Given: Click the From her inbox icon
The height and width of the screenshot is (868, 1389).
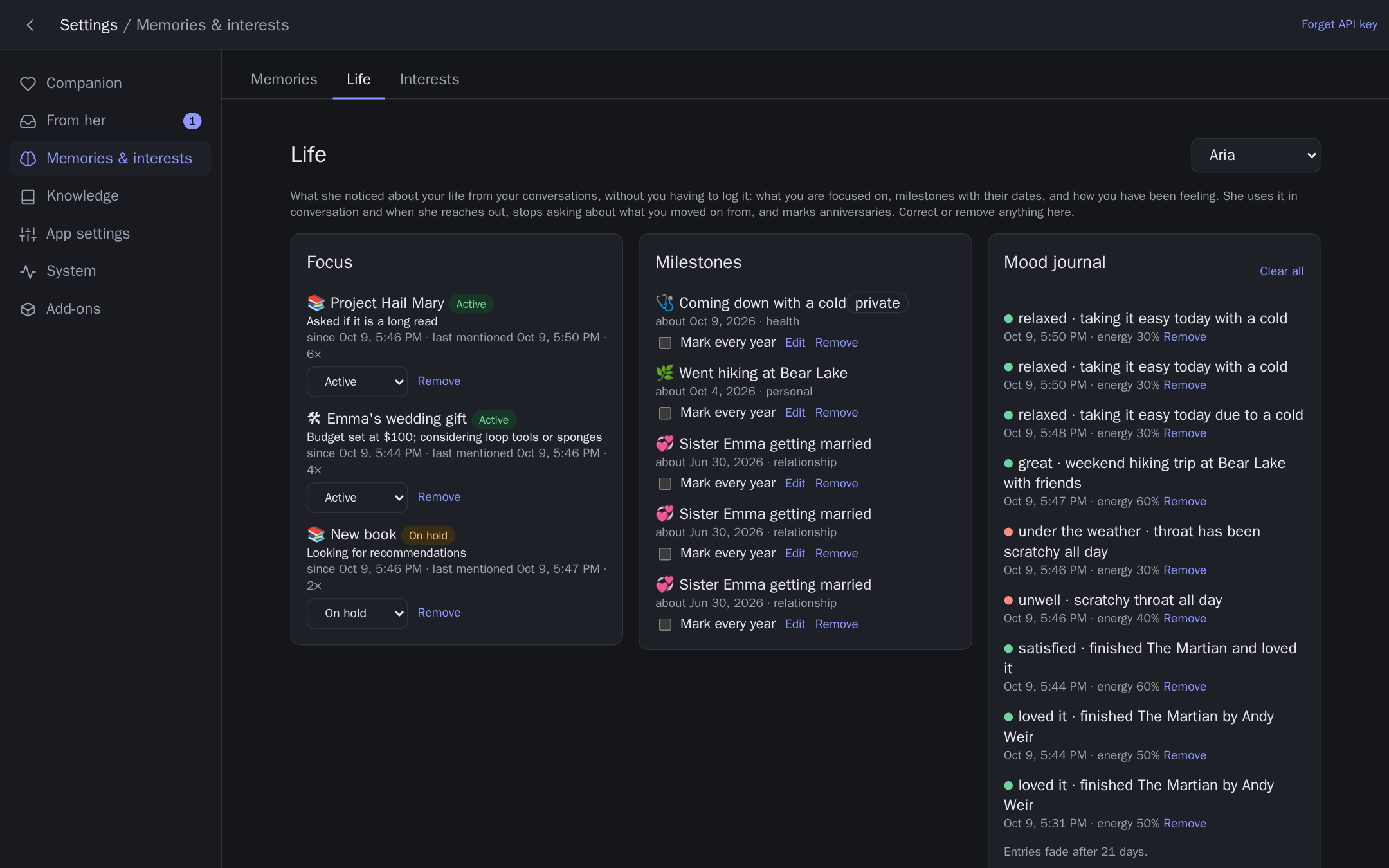Looking at the screenshot, I should (28, 121).
